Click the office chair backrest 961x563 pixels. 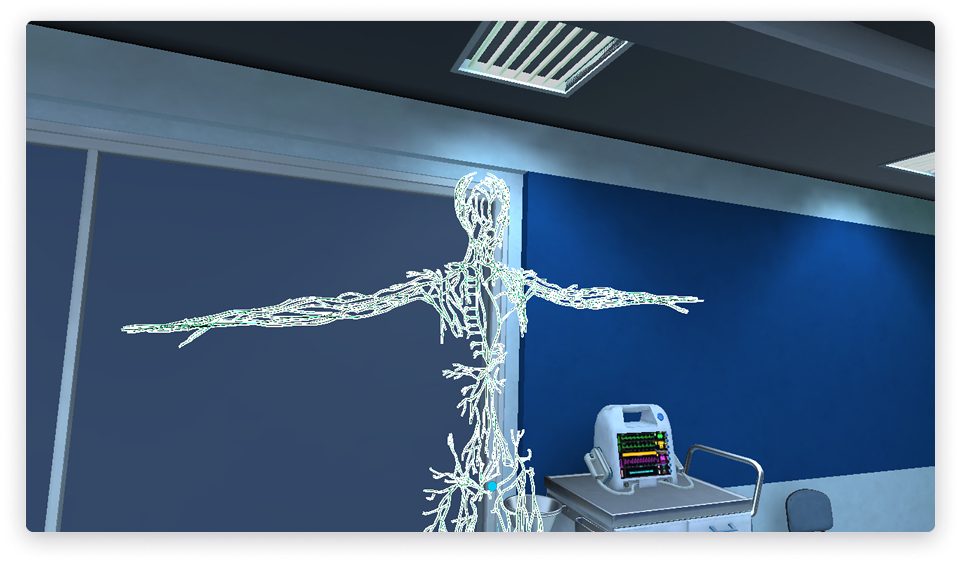pos(808,509)
